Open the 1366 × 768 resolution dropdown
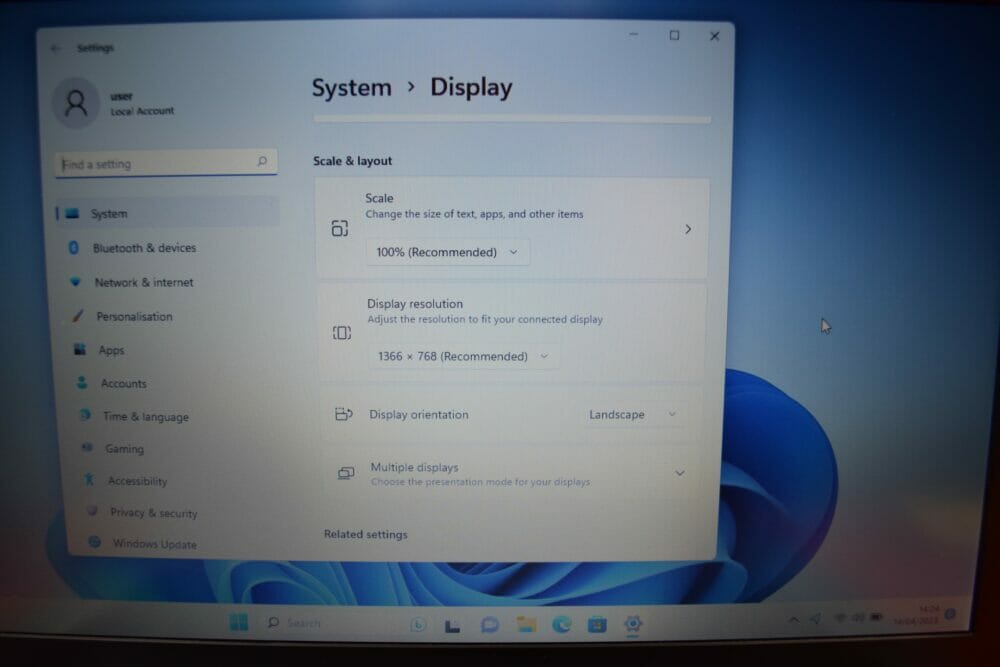The height and width of the screenshot is (667, 1000). 463,356
